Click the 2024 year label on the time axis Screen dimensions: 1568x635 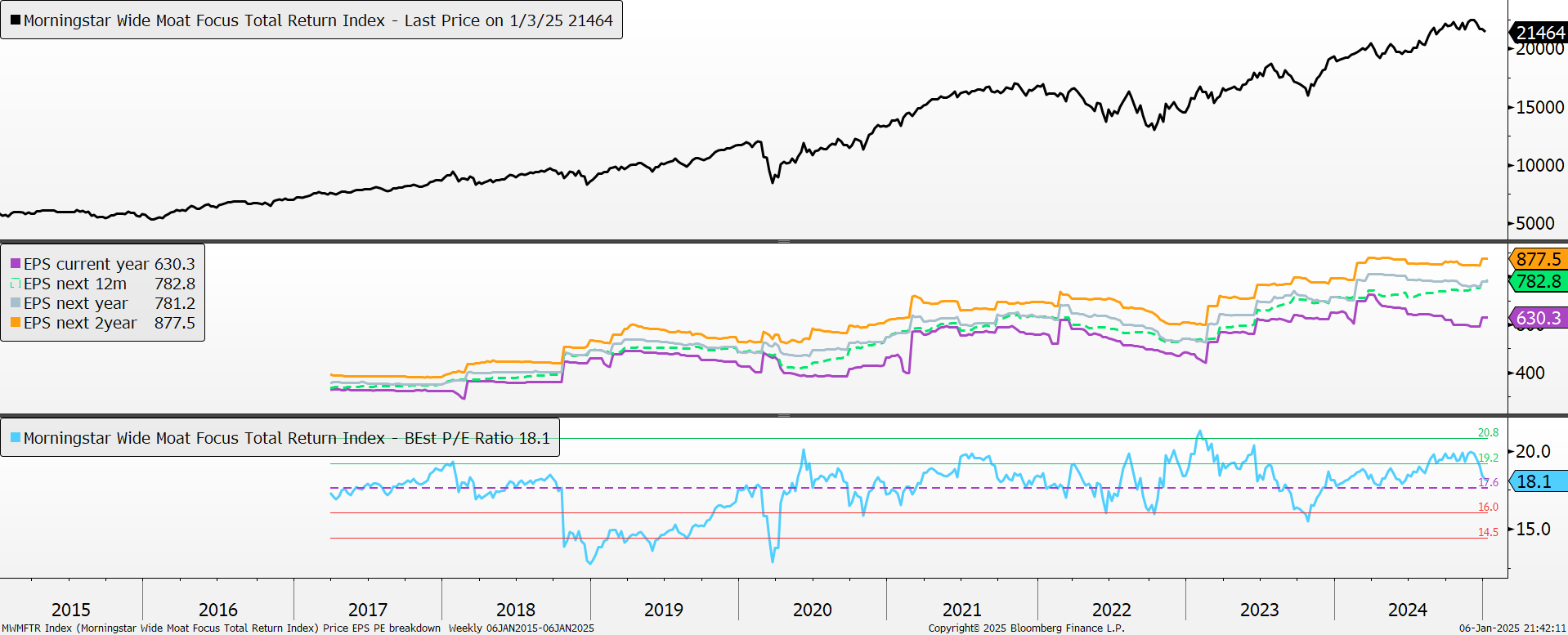1408,610
